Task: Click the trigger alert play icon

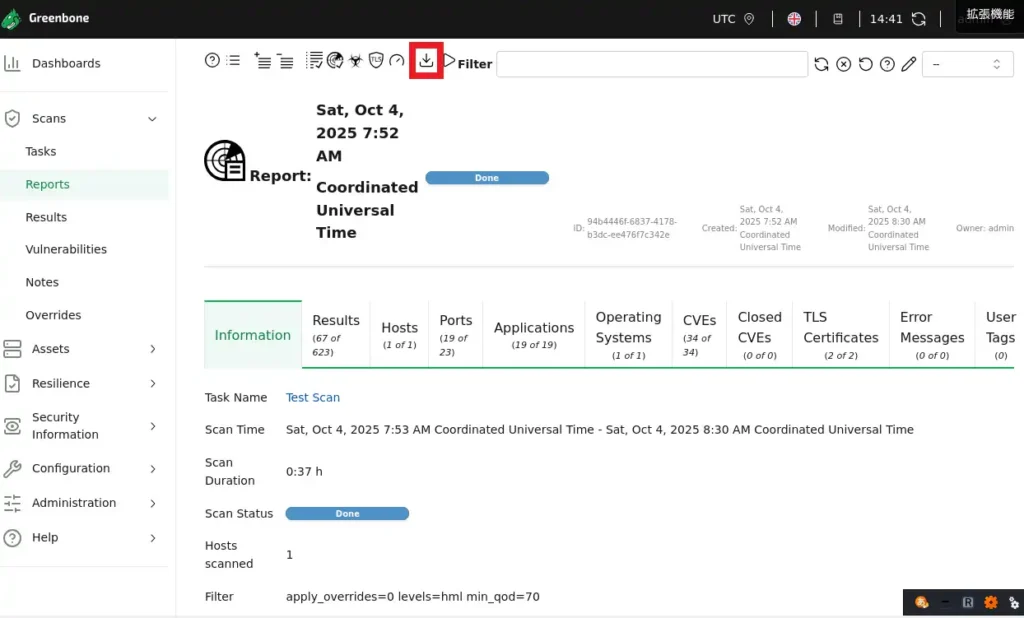Action: 449,60
